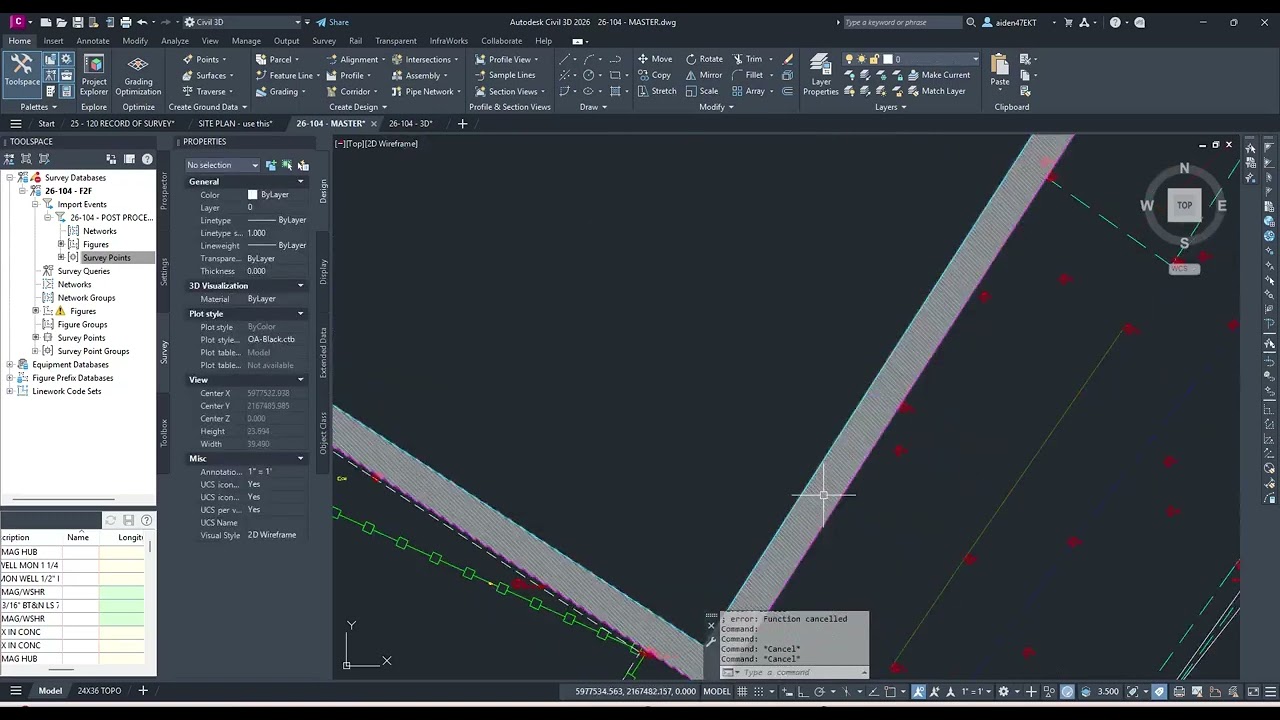Expand the Equipment Databases node
1280x720 pixels.
(10, 365)
